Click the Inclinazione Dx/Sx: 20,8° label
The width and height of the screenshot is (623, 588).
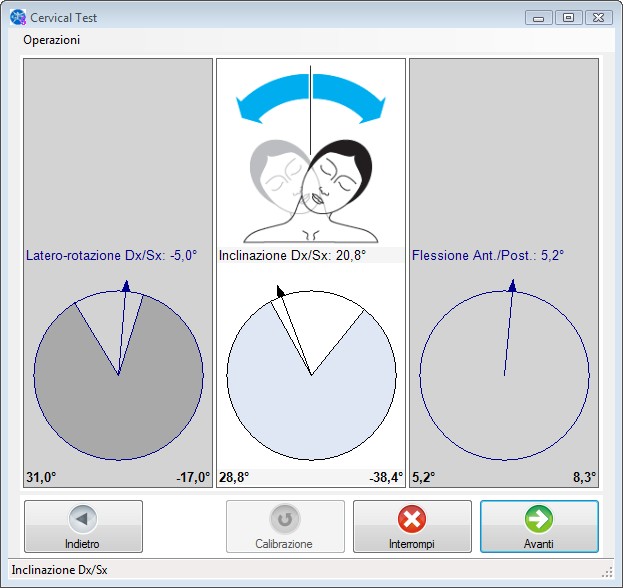[292, 255]
